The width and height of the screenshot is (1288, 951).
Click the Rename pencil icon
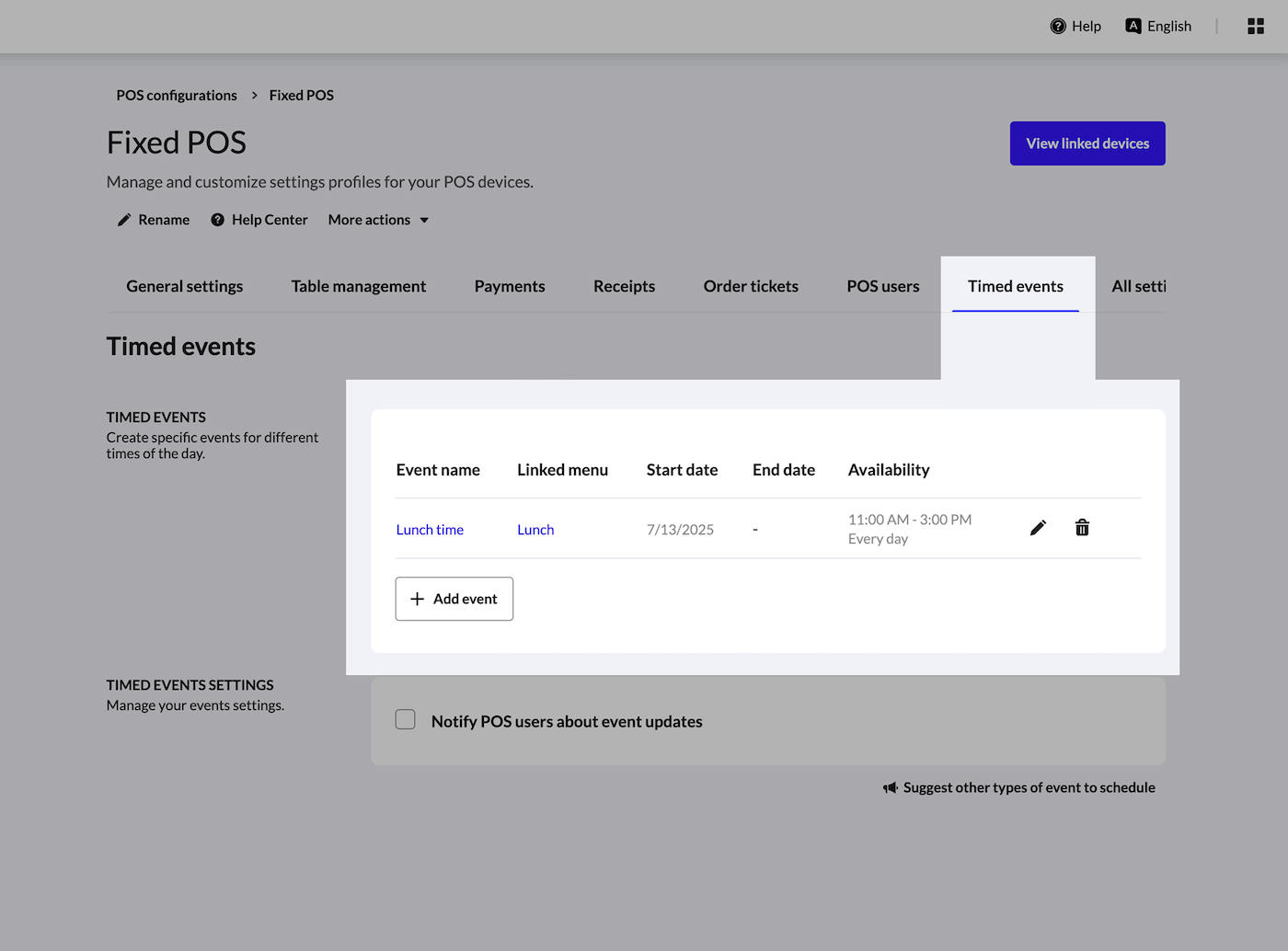point(124,220)
